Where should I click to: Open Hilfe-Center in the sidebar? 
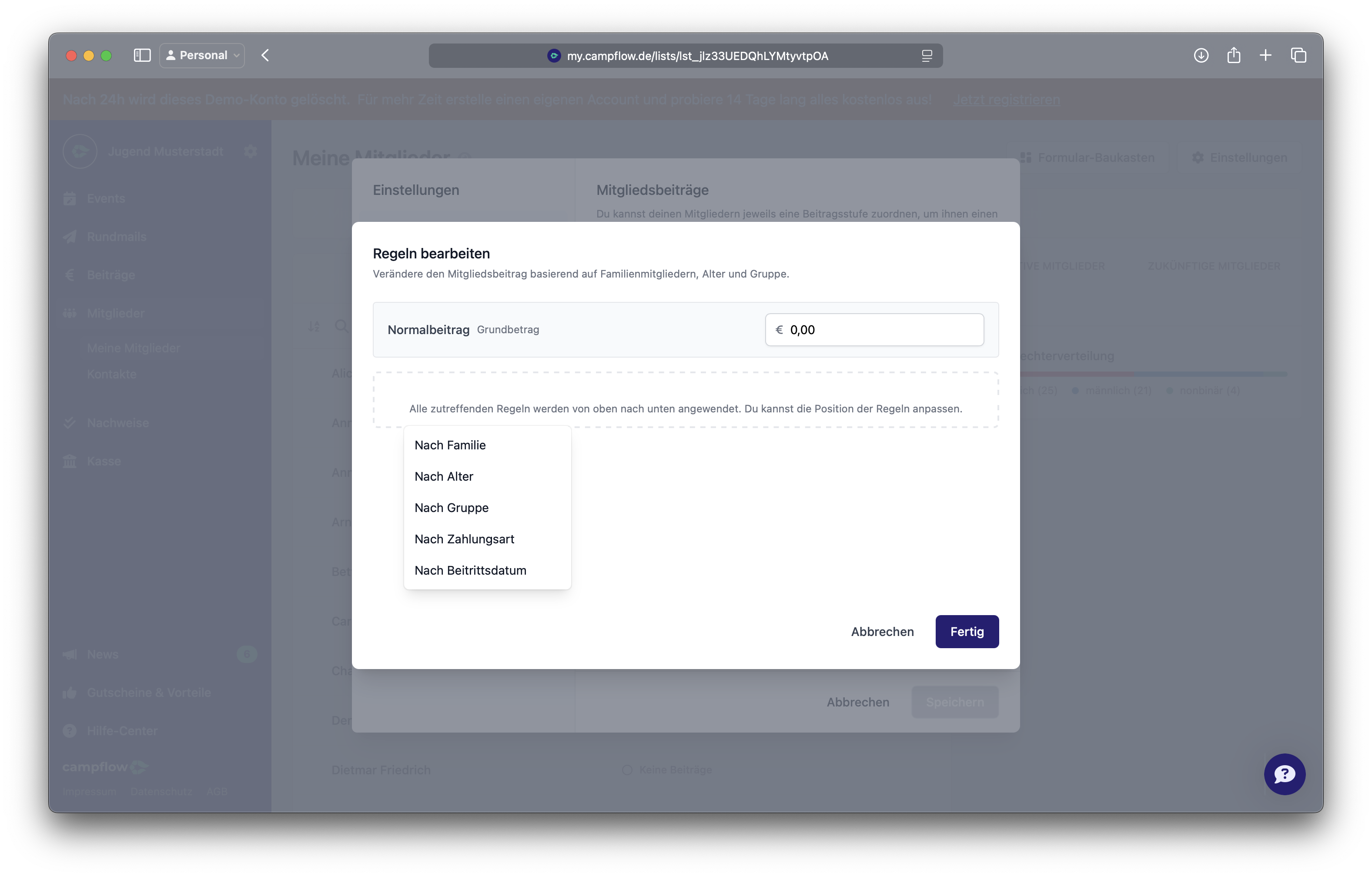tap(122, 730)
